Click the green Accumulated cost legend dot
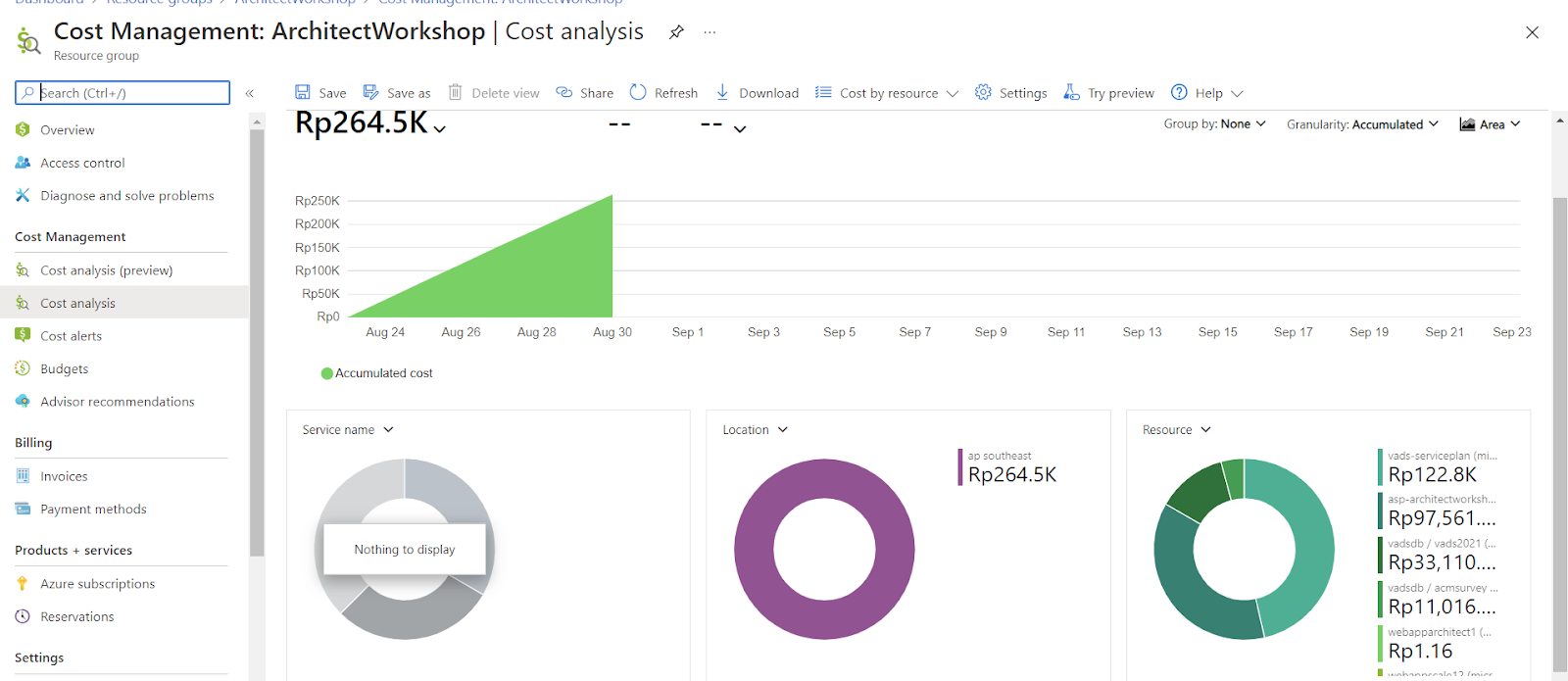 pyautogui.click(x=327, y=373)
